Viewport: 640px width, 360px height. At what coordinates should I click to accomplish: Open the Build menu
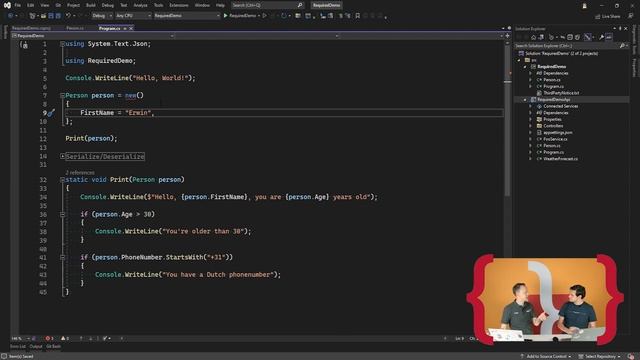tap(91, 5)
